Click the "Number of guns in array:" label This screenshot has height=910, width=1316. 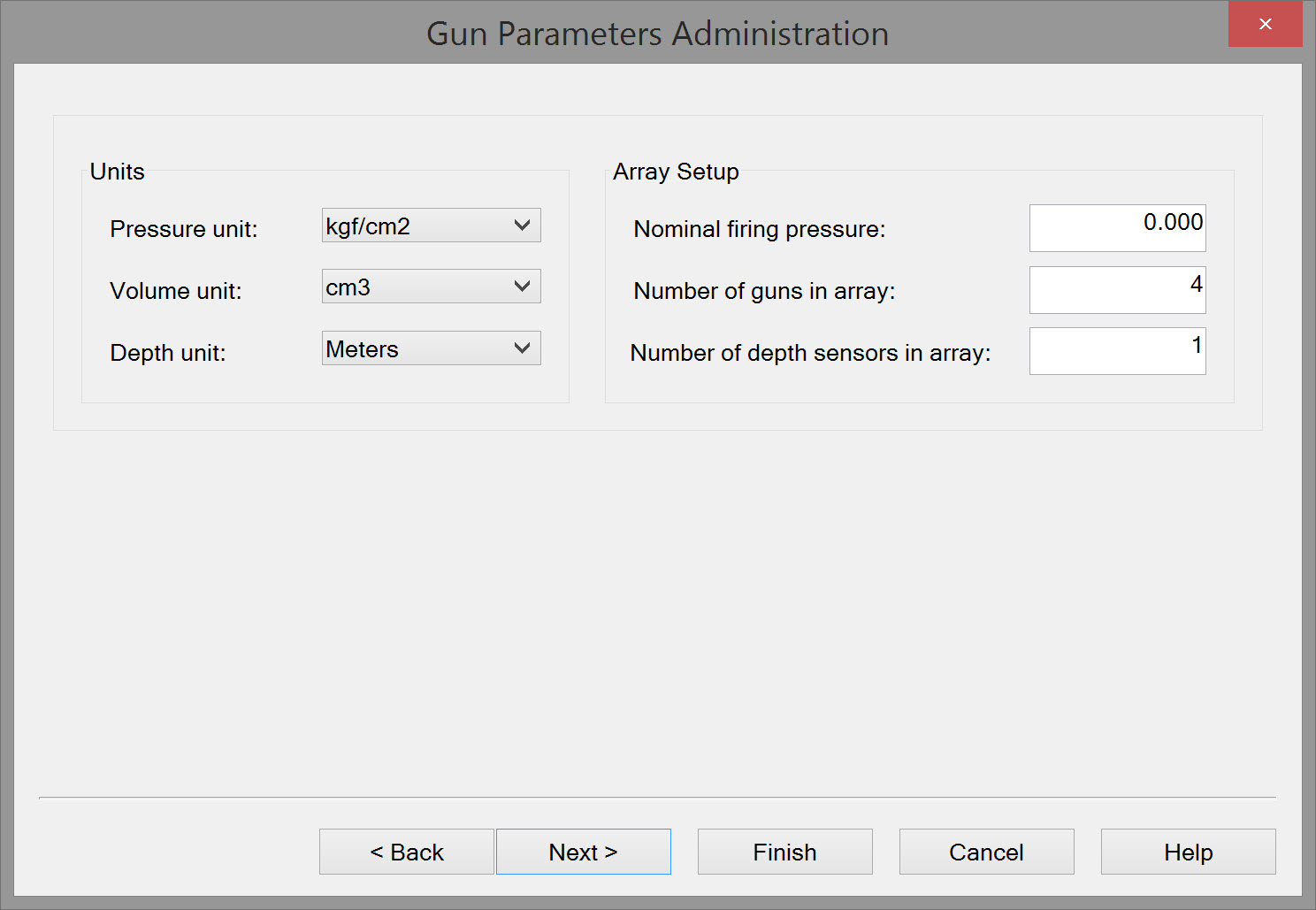coord(764,291)
